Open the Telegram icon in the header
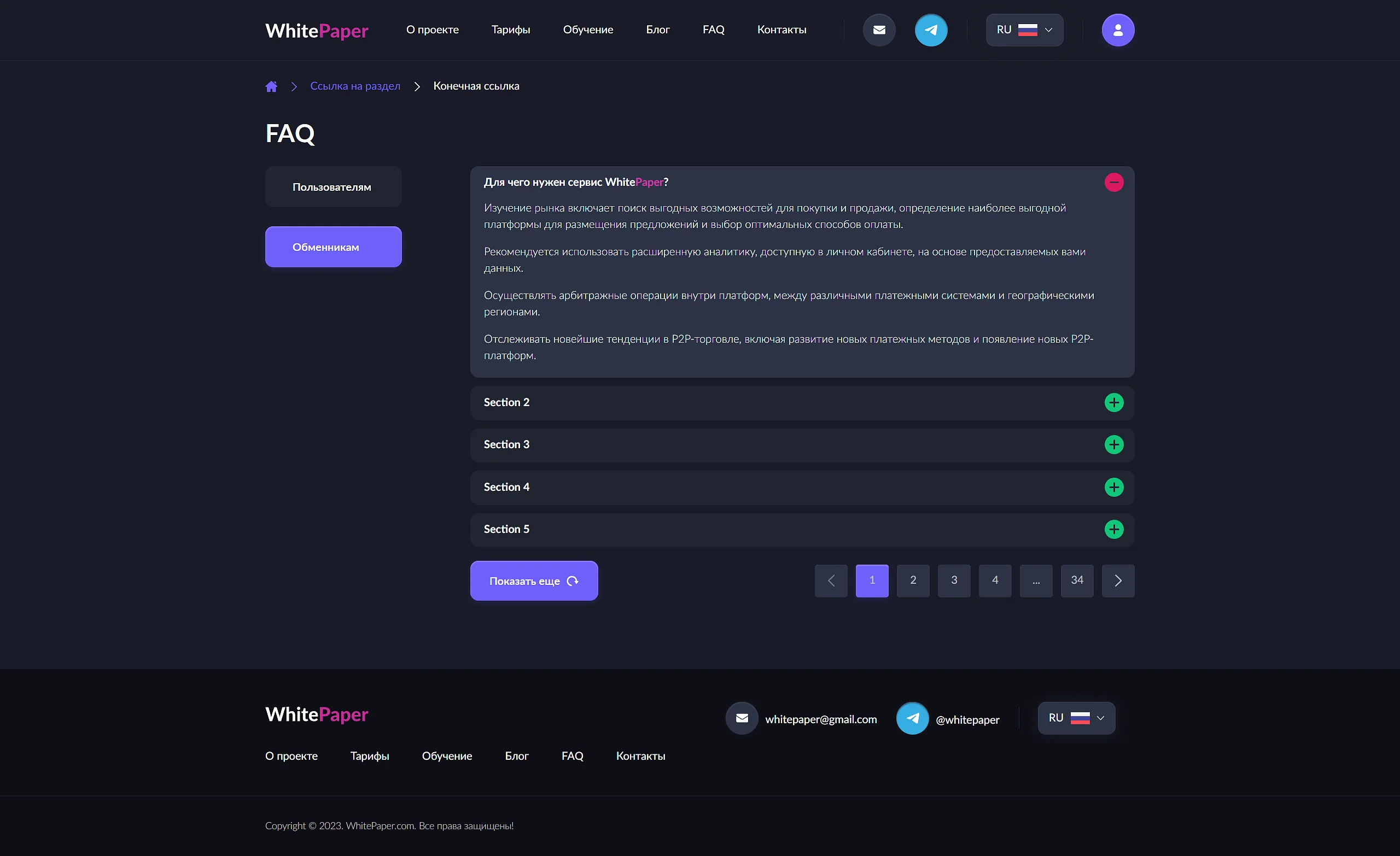The width and height of the screenshot is (1400, 856). [931, 30]
